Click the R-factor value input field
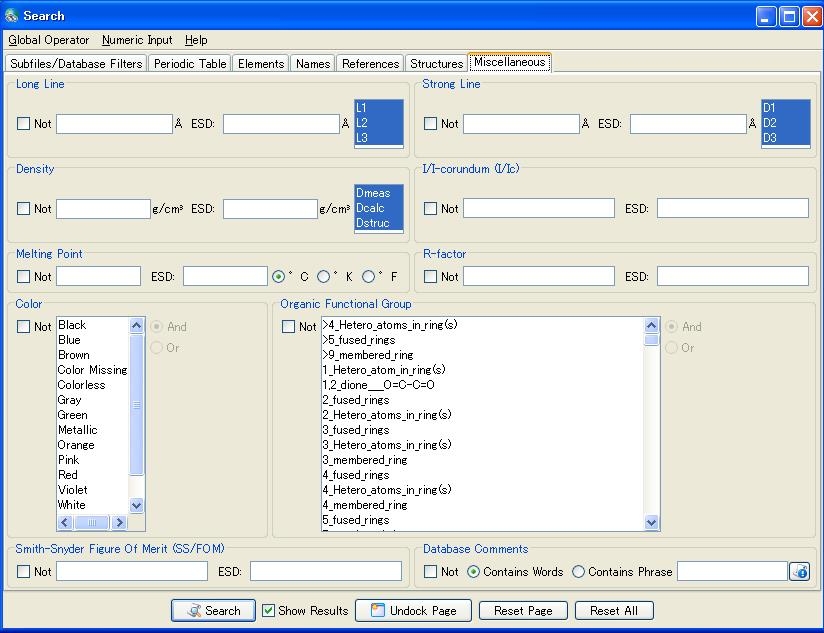The height and width of the screenshot is (633, 824). coord(539,276)
